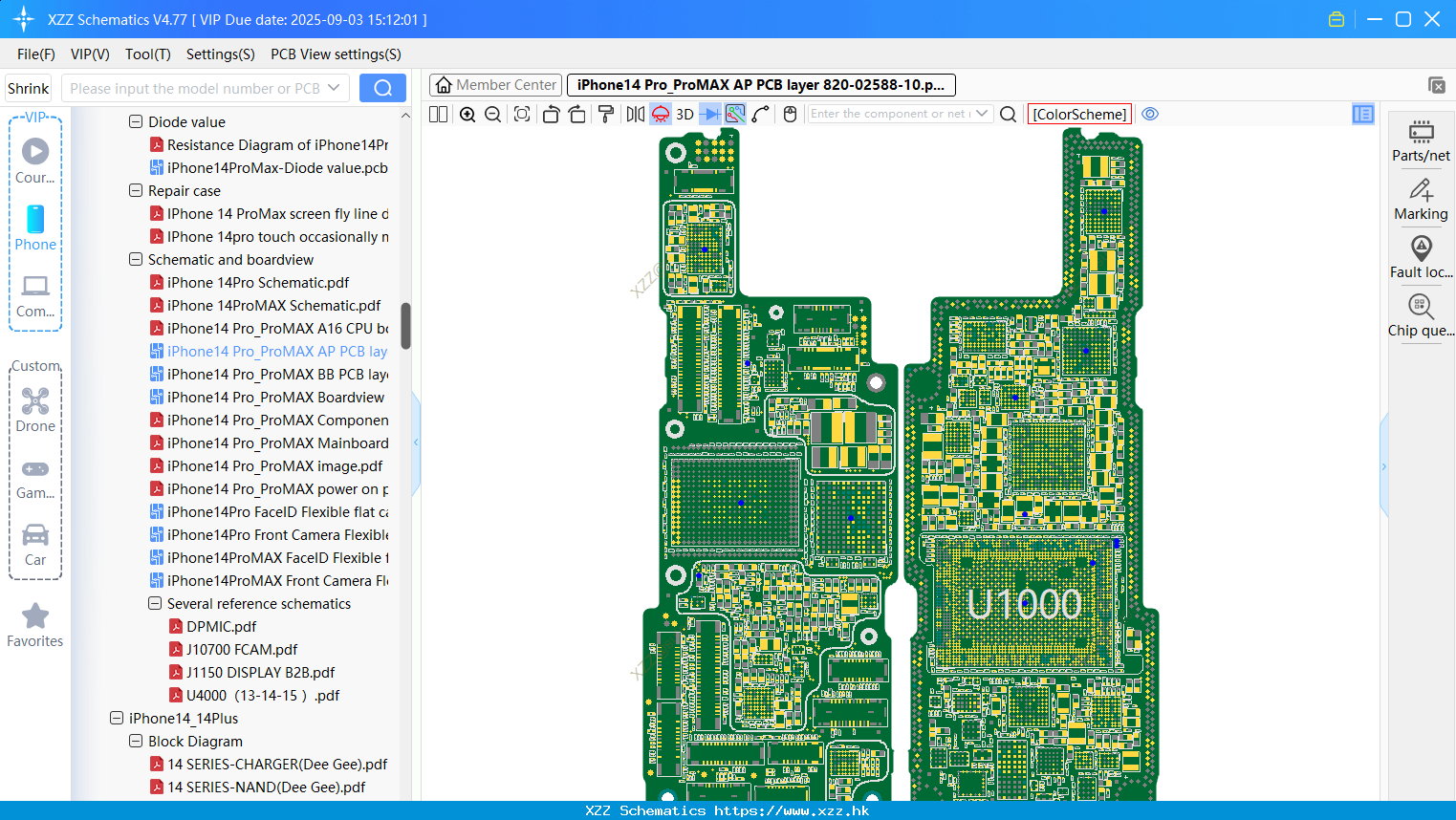The width and height of the screenshot is (1456, 820).
Task: Switch to 3D view
Action: 685,114
